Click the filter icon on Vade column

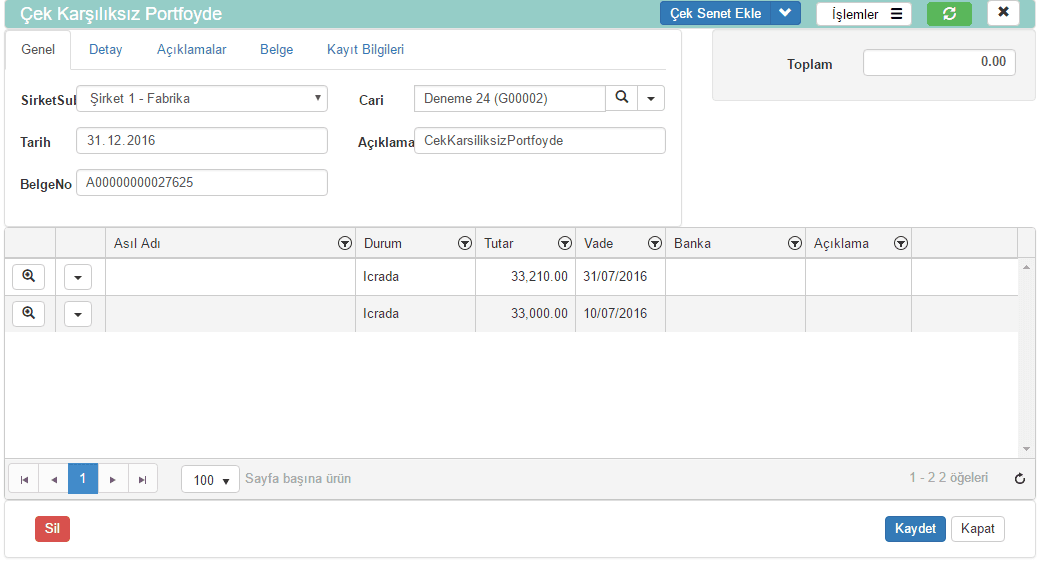655,243
